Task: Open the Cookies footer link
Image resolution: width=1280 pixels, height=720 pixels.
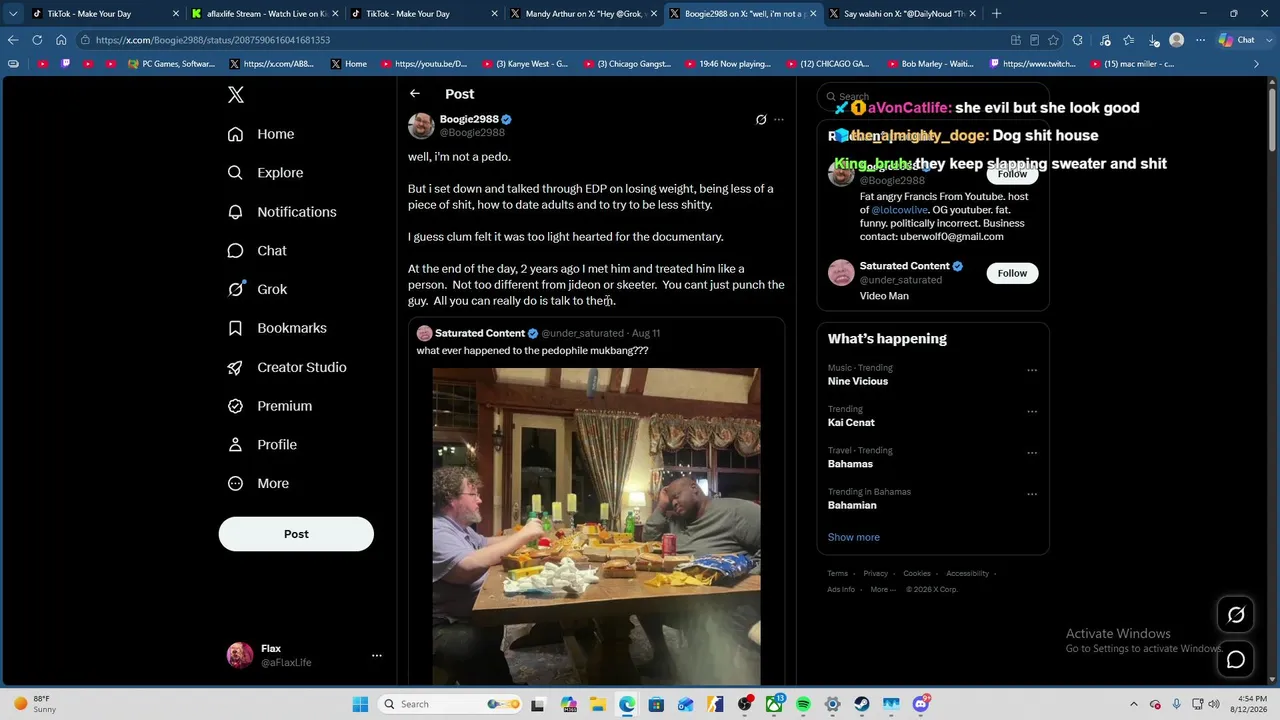Action: [x=917, y=574]
